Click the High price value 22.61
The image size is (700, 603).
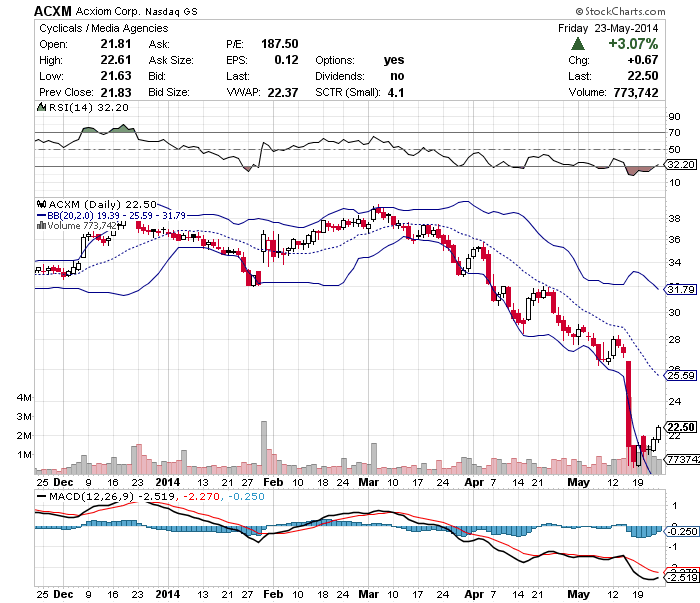(116, 60)
